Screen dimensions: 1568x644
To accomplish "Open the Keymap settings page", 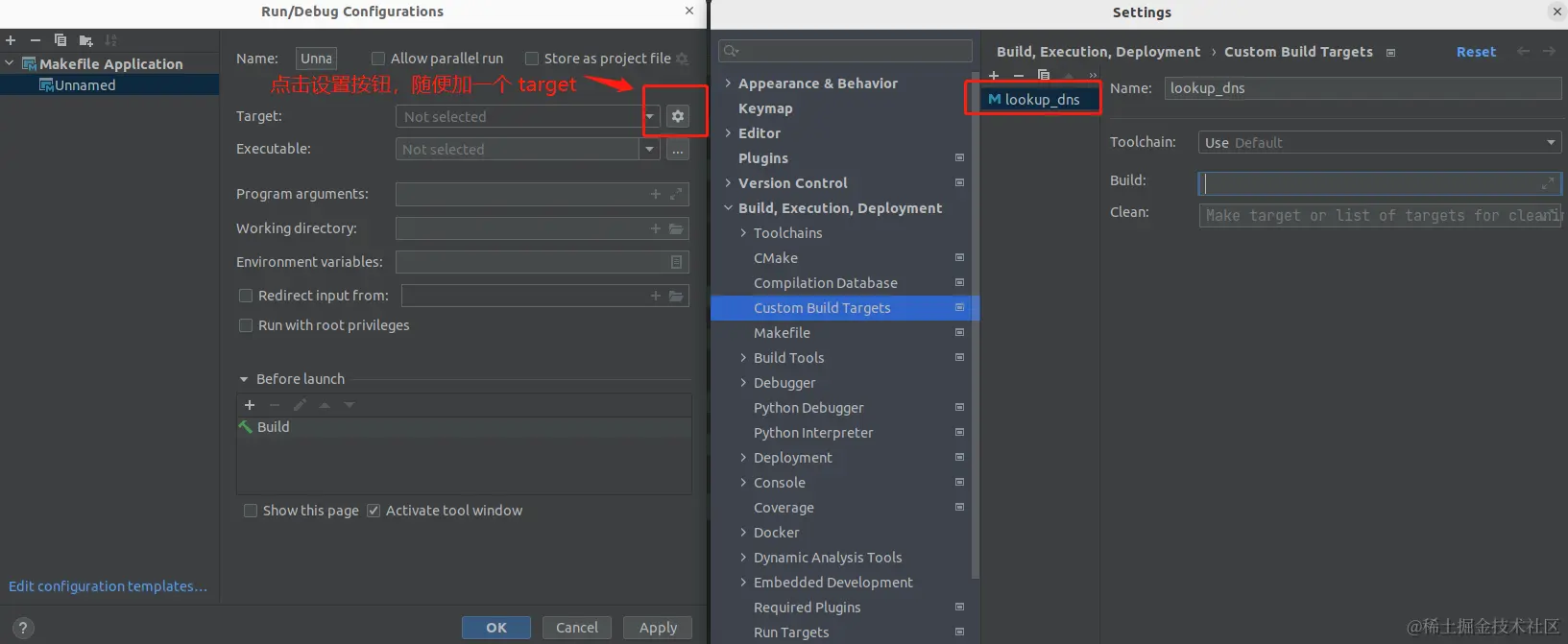I will click(x=765, y=108).
